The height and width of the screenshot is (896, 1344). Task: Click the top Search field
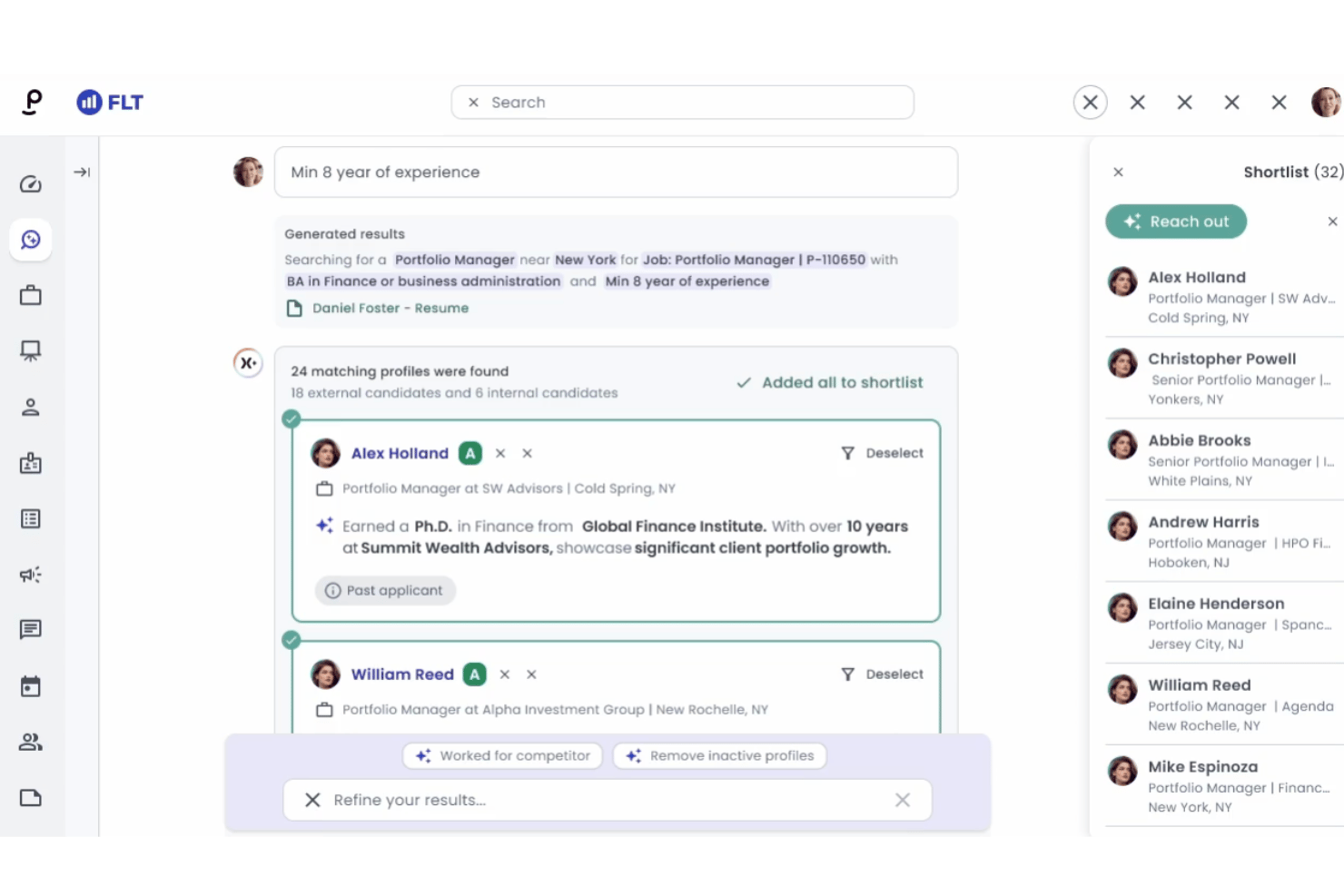682,103
